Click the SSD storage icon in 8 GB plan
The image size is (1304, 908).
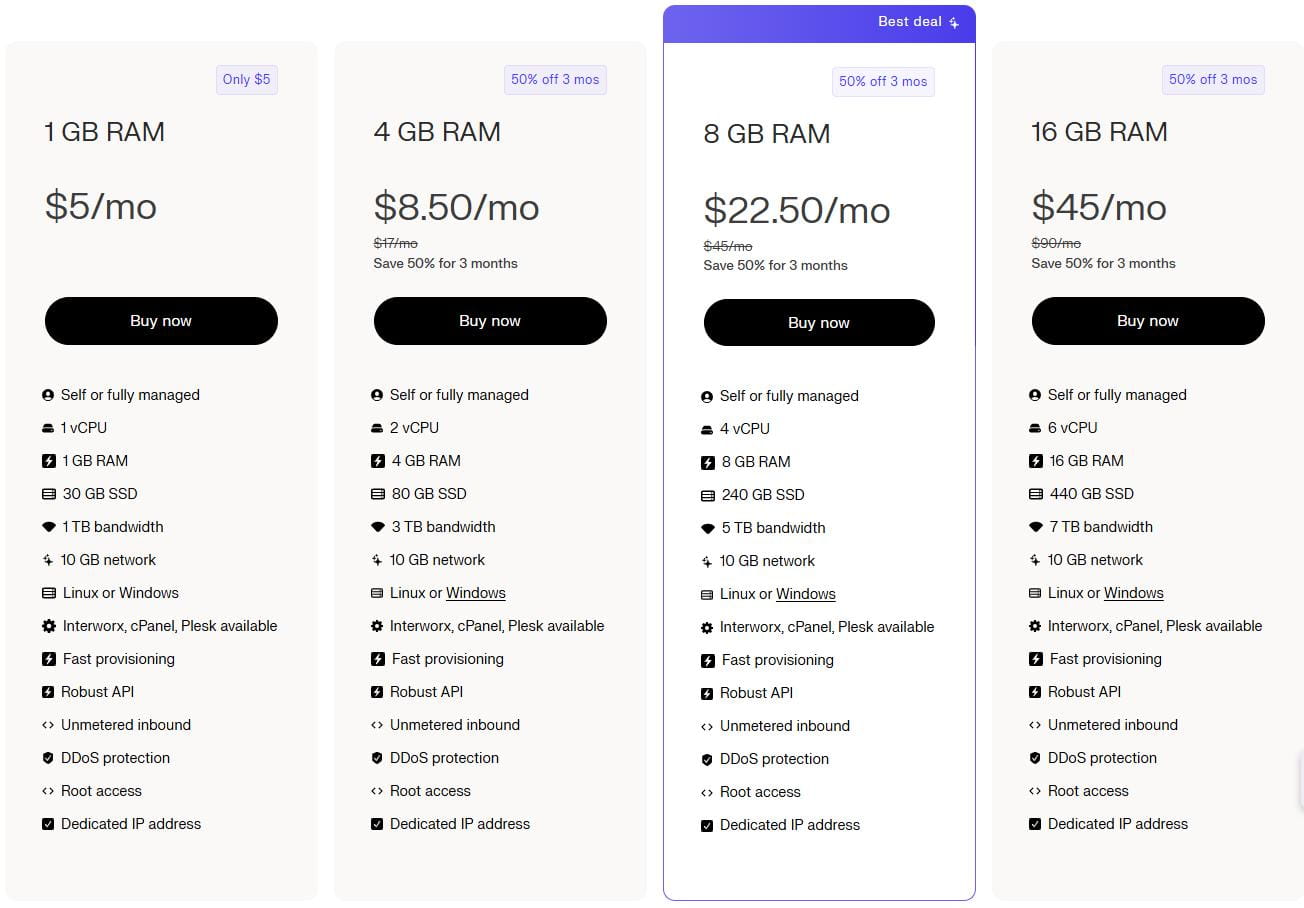(x=708, y=495)
